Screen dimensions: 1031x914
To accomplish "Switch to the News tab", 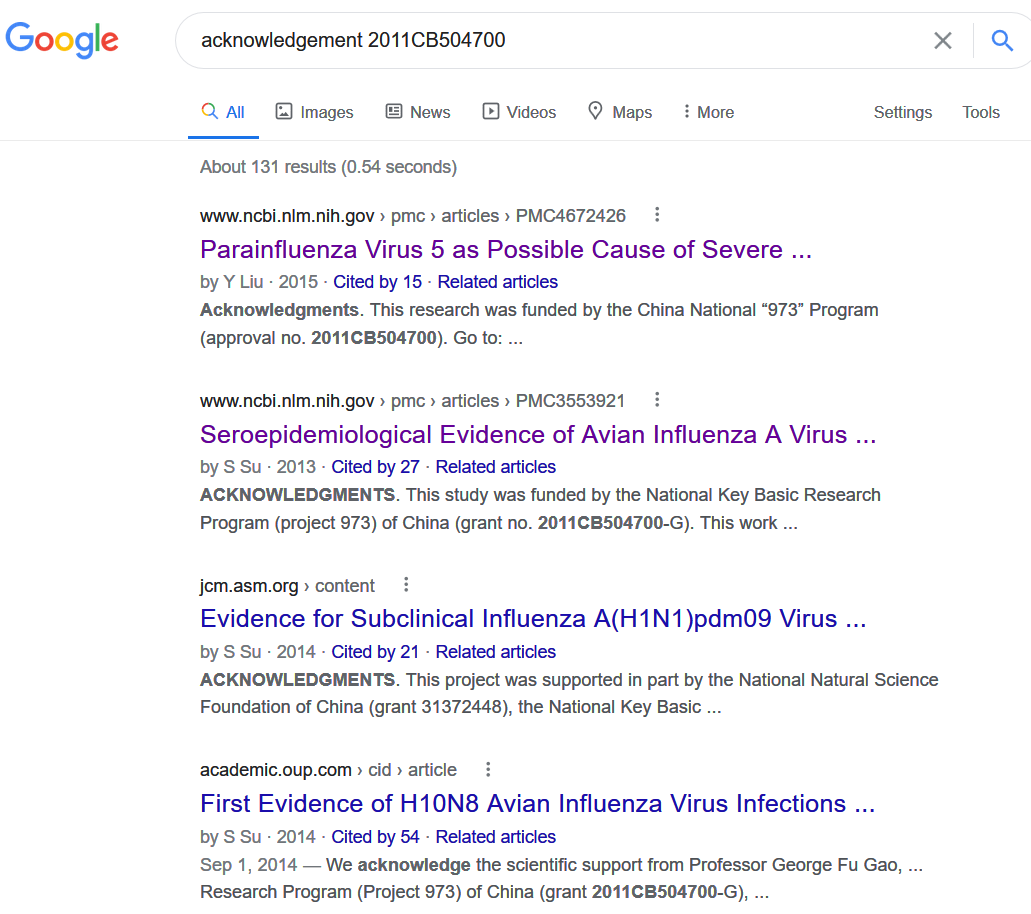I will point(418,112).
